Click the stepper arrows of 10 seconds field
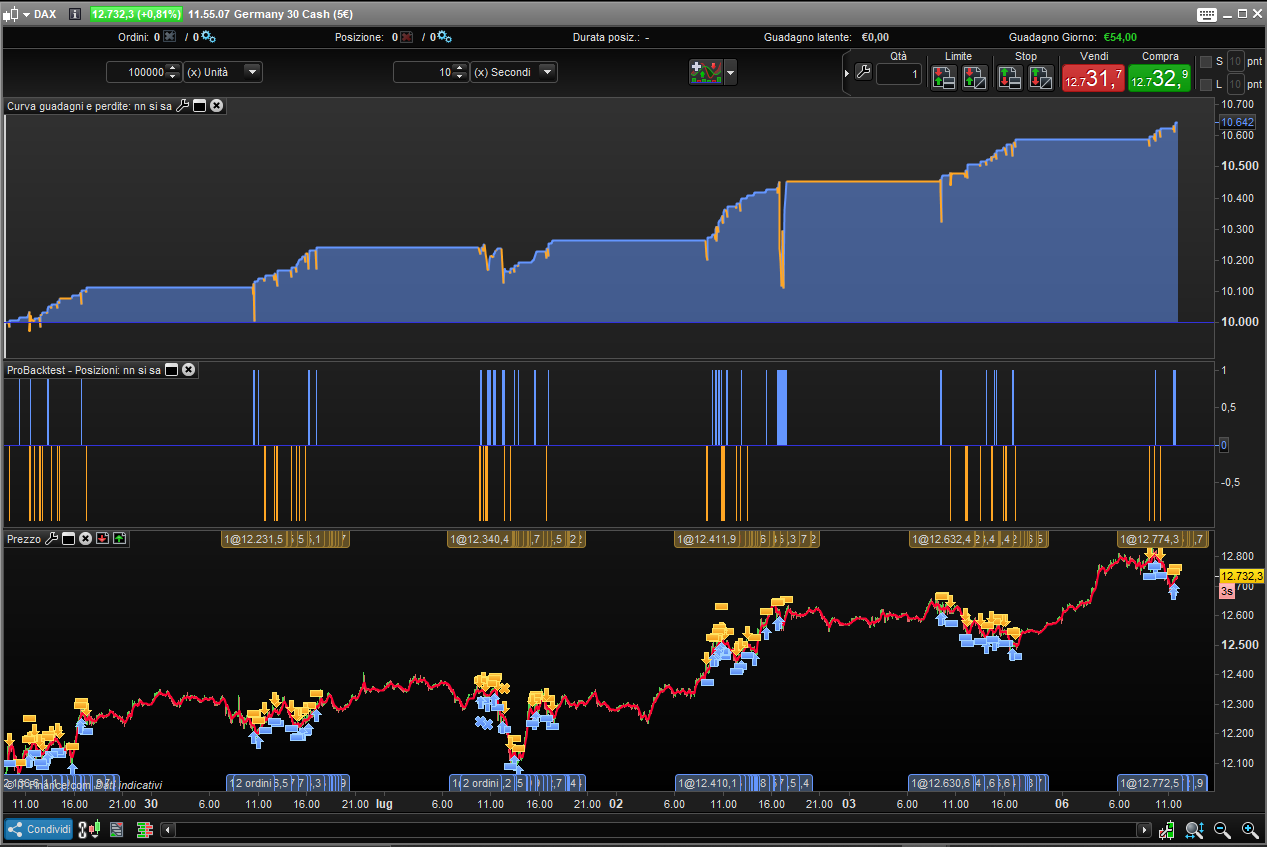 click(460, 72)
